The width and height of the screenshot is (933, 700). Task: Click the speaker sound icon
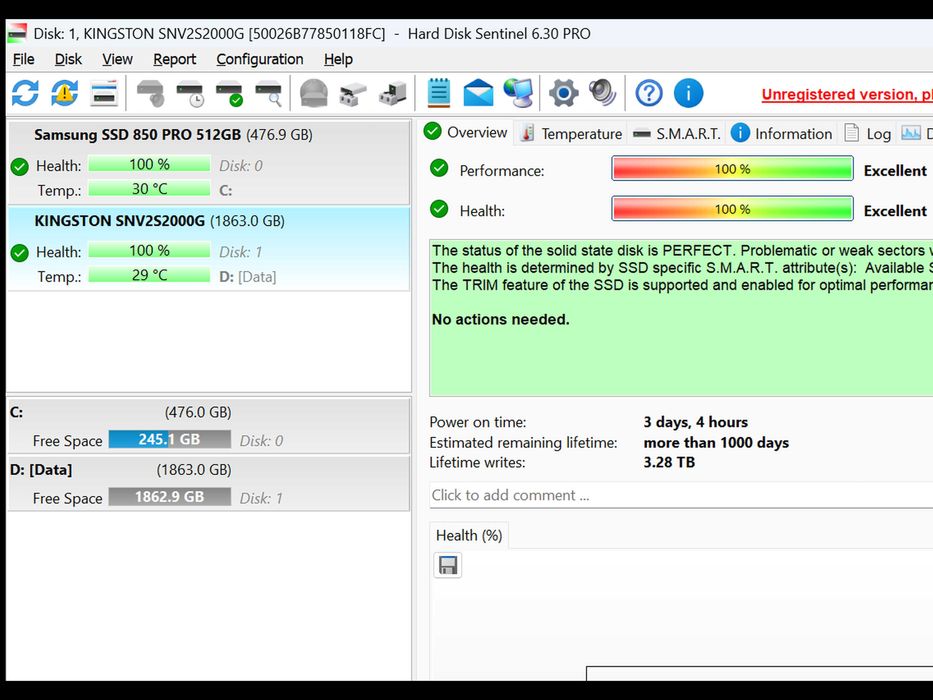pyautogui.click(x=603, y=93)
